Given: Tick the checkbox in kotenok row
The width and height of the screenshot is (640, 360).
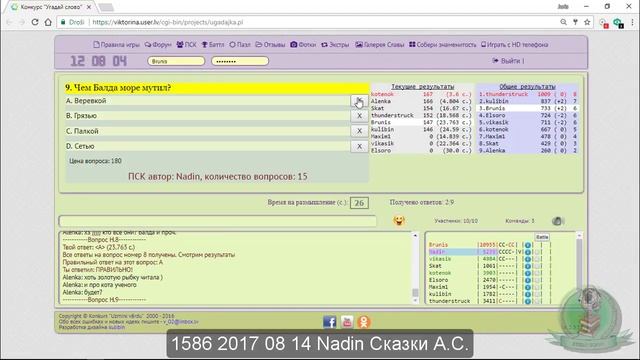Looking at the screenshot, I should pos(537,273).
